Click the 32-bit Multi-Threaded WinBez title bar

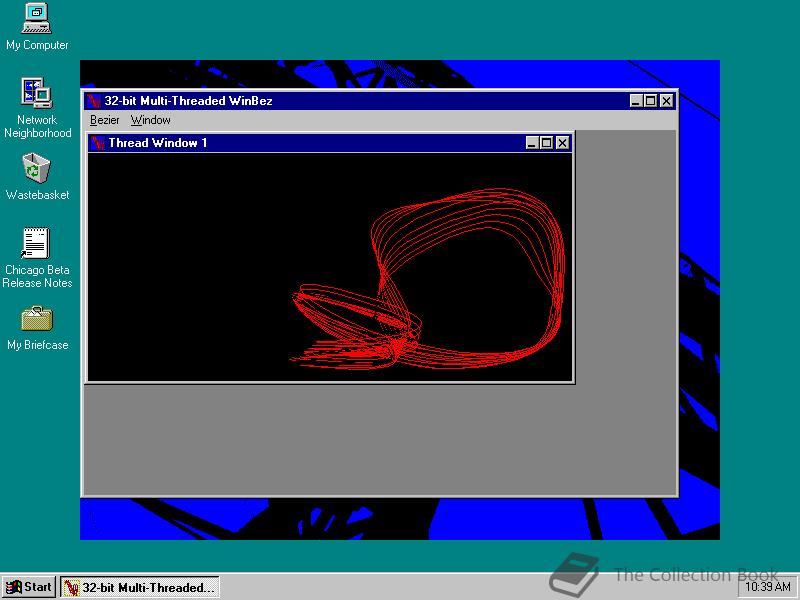pos(380,101)
